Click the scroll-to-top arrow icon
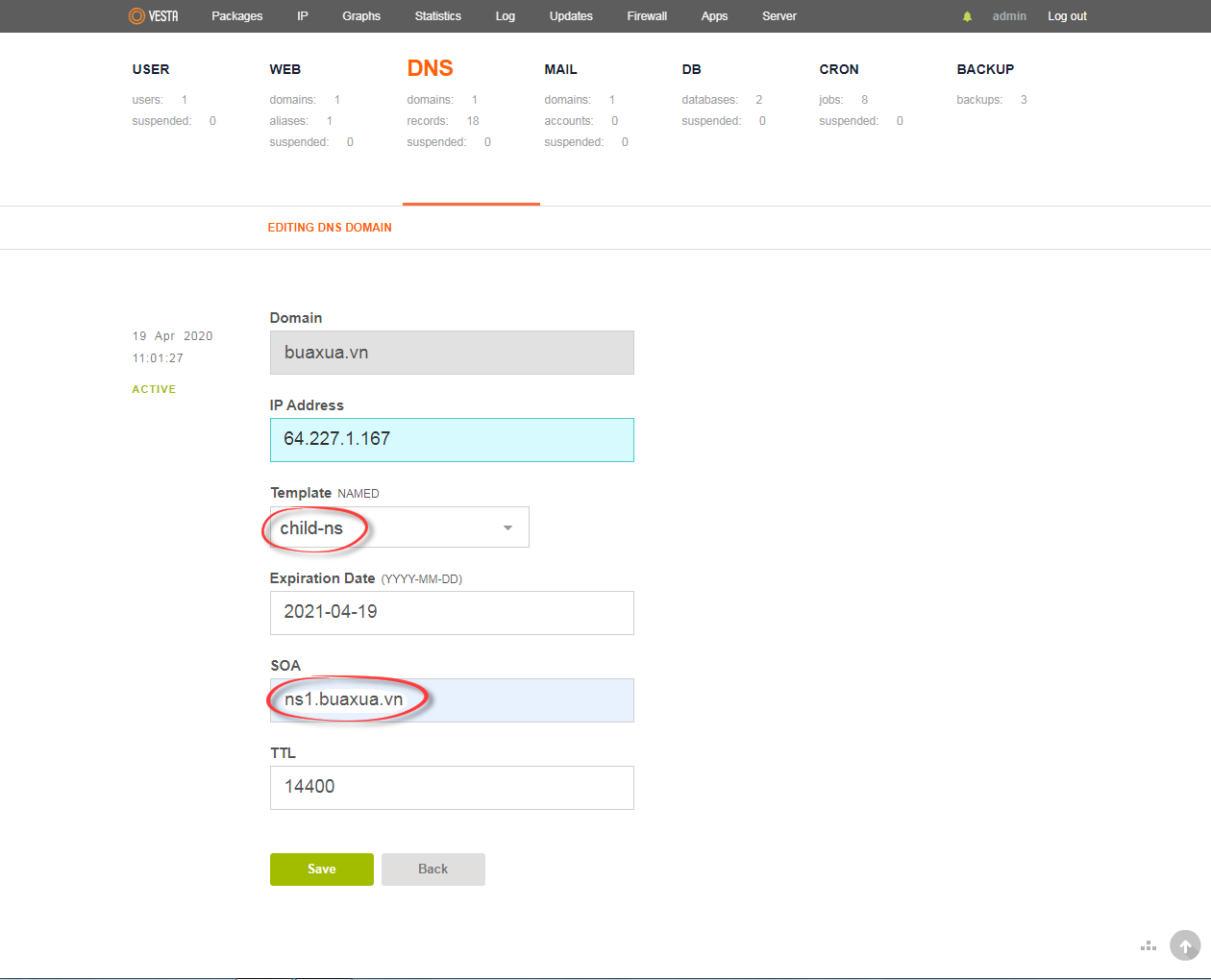 [1185, 945]
